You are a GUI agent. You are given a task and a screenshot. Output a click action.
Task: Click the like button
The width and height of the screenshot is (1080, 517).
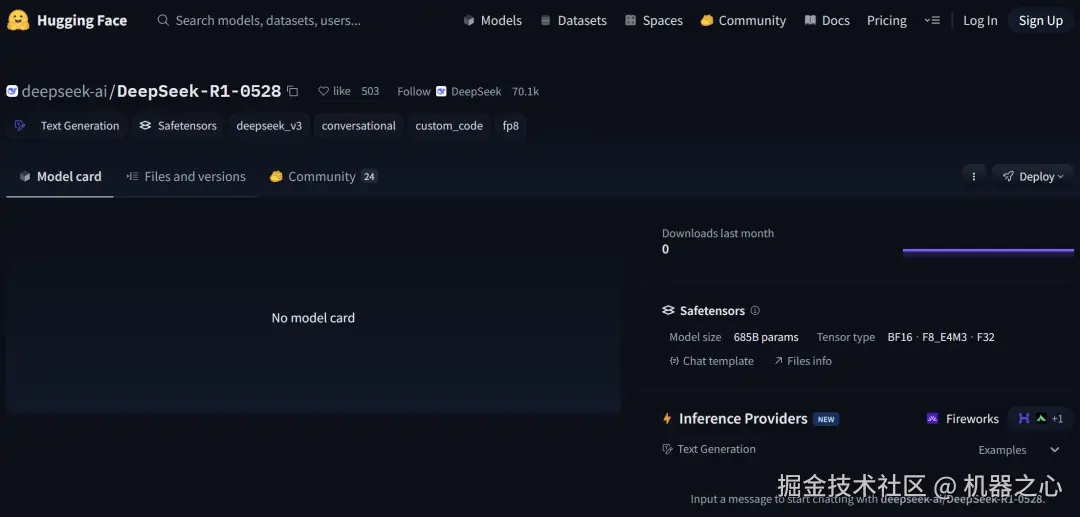pyautogui.click(x=334, y=91)
